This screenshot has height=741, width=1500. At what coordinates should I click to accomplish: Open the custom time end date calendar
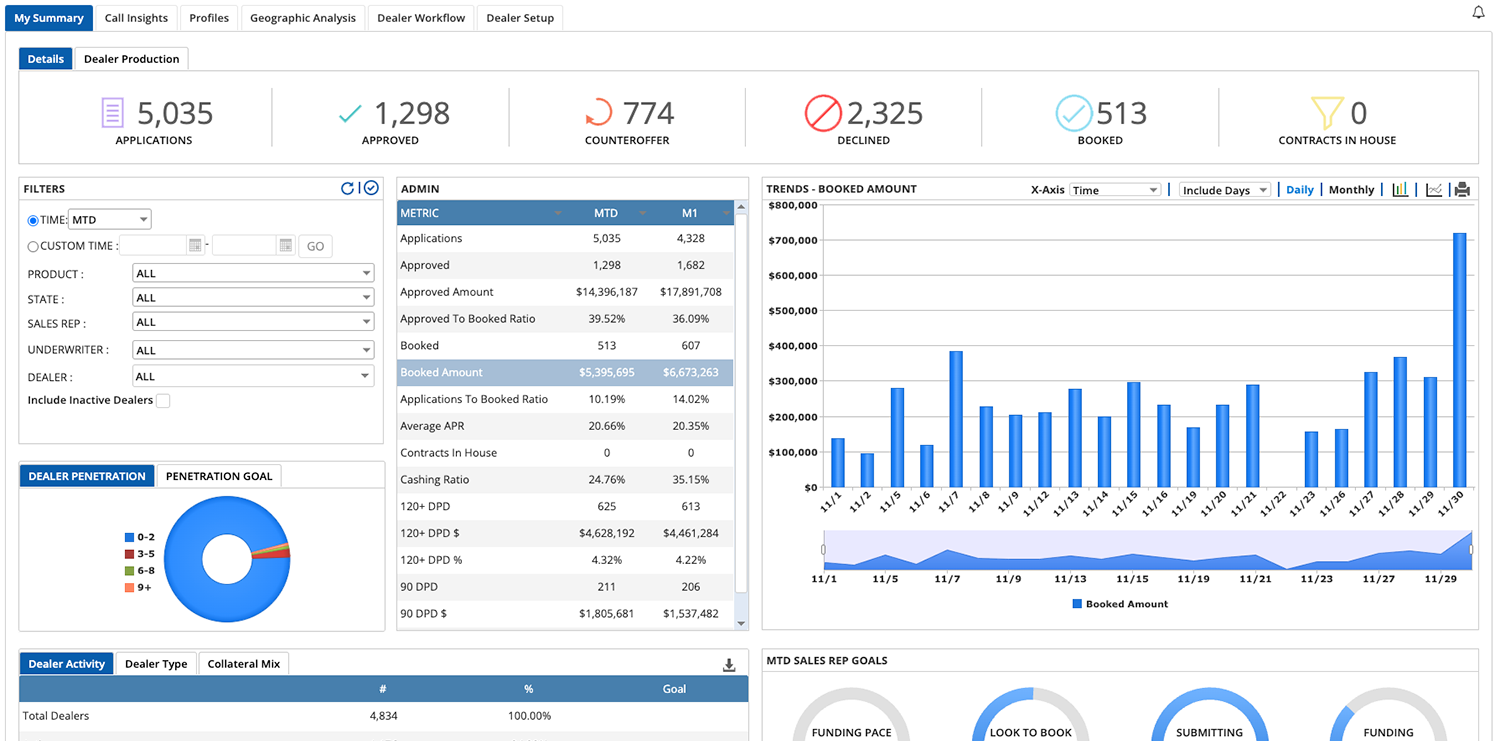[286, 245]
